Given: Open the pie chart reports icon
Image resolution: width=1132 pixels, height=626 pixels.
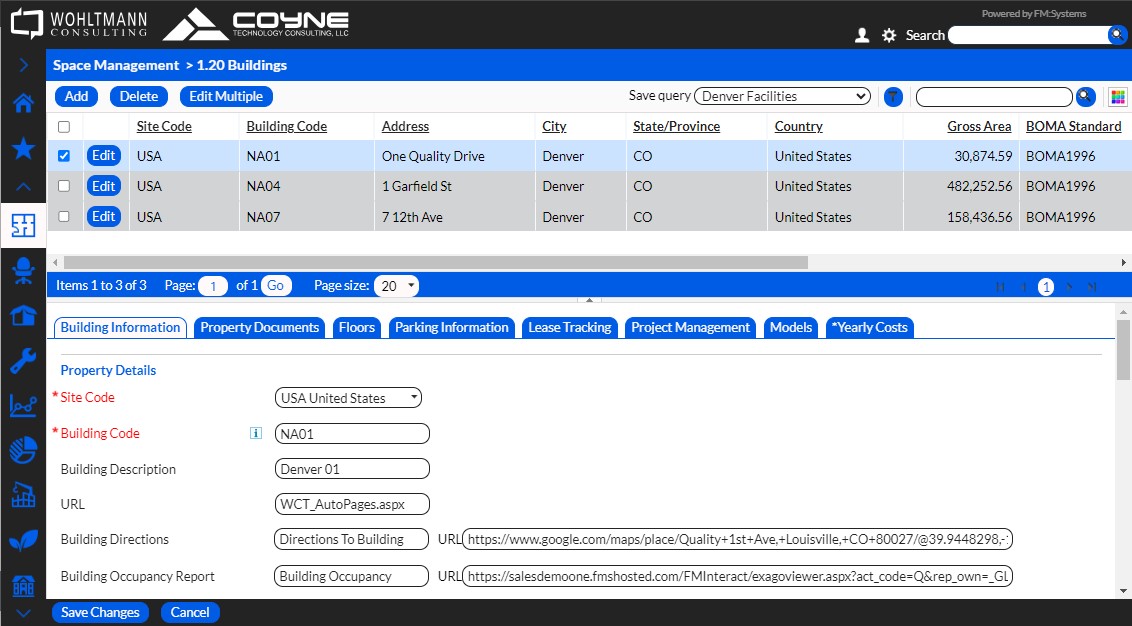Looking at the screenshot, I should coord(22,451).
